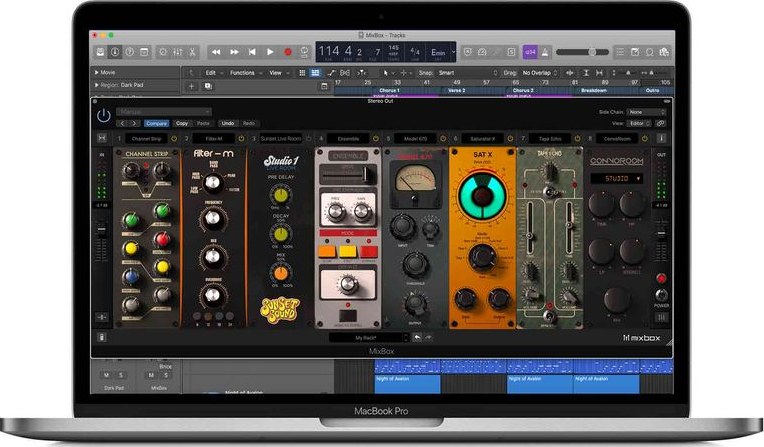The height and width of the screenshot is (447, 764).
Task: Click the Rewind transport button
Action: pos(216,52)
